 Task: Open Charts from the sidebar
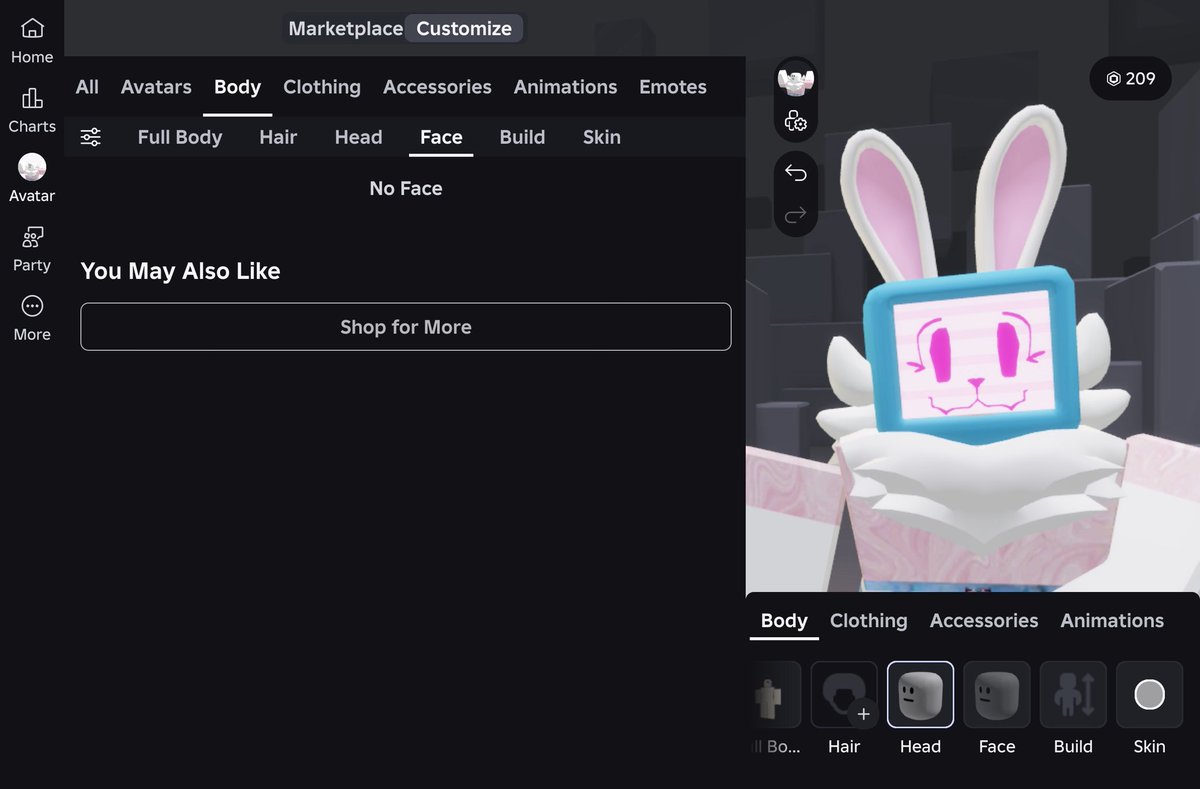32,110
